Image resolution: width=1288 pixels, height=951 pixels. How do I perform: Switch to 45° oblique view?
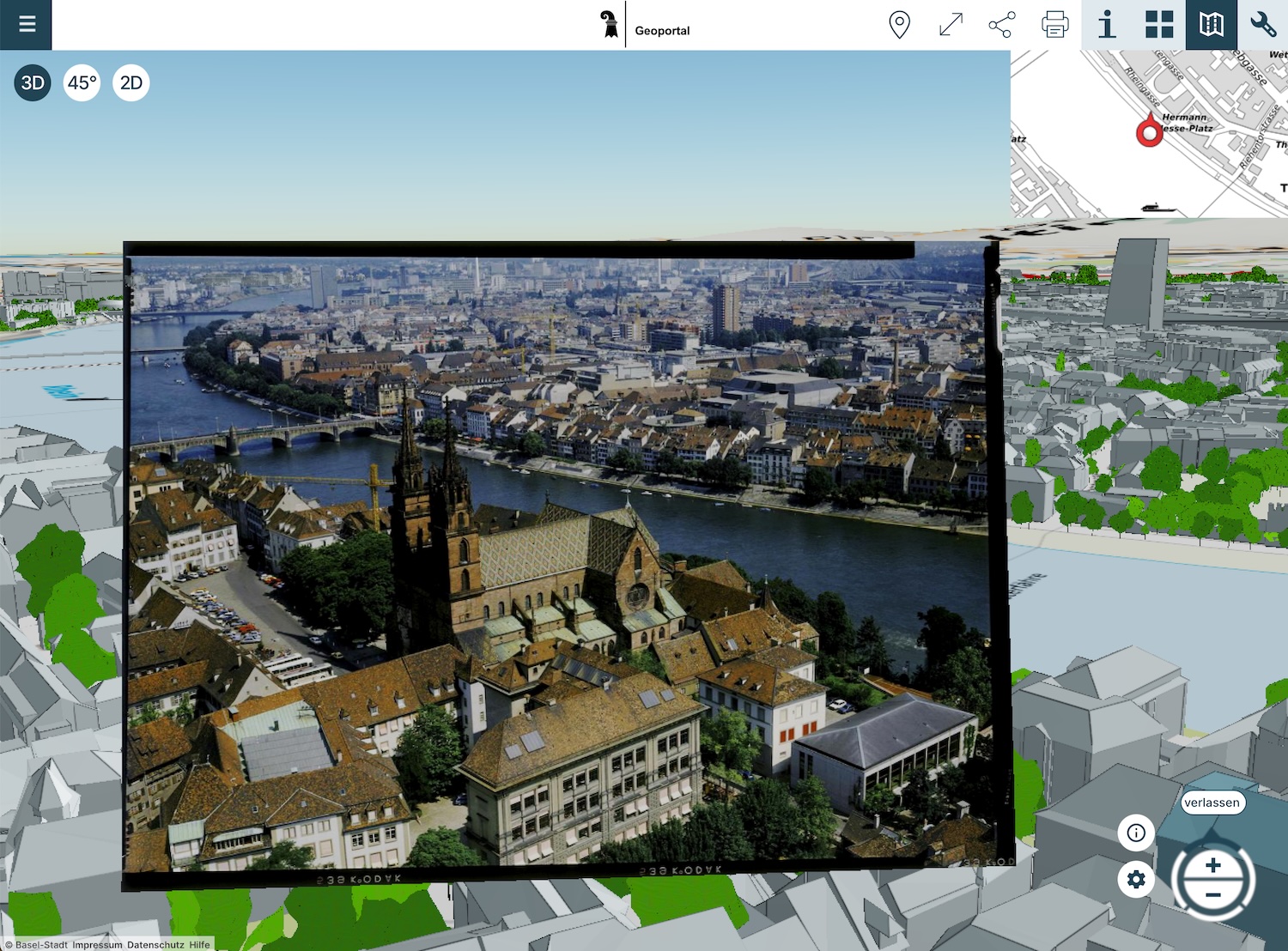coord(82,83)
